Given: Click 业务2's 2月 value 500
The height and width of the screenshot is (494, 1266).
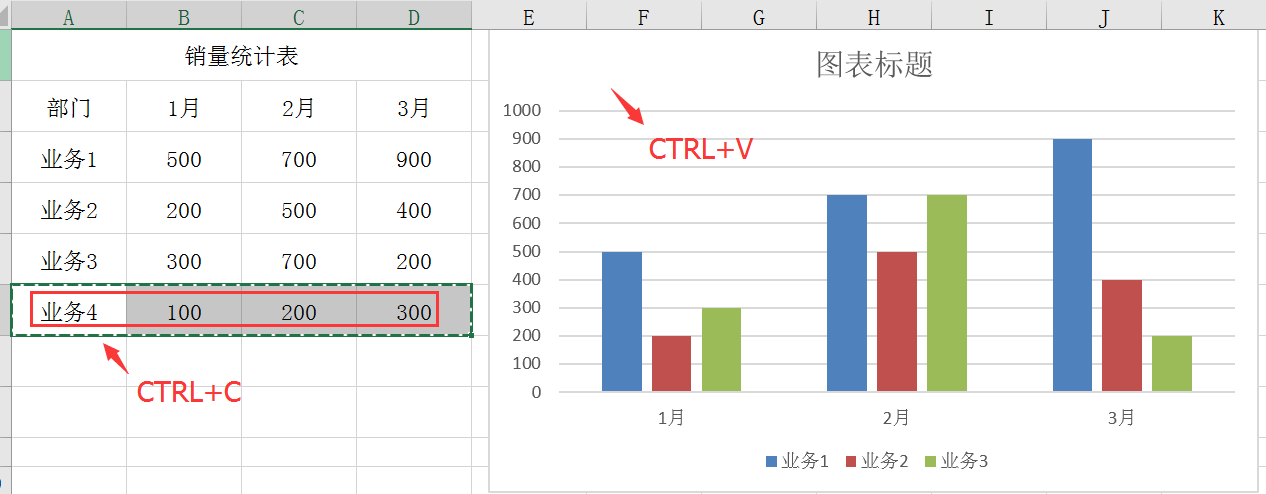Looking at the screenshot, I should (x=299, y=209).
